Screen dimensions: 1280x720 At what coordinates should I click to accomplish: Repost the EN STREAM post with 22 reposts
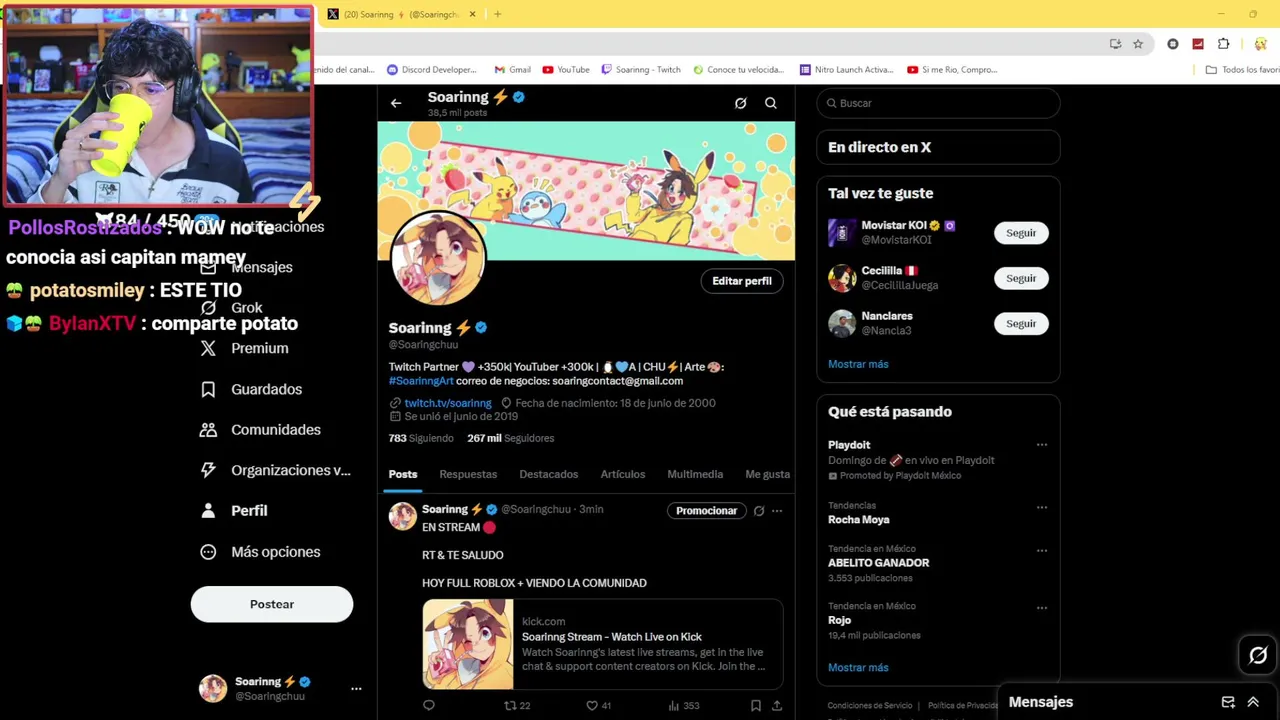pyautogui.click(x=517, y=706)
